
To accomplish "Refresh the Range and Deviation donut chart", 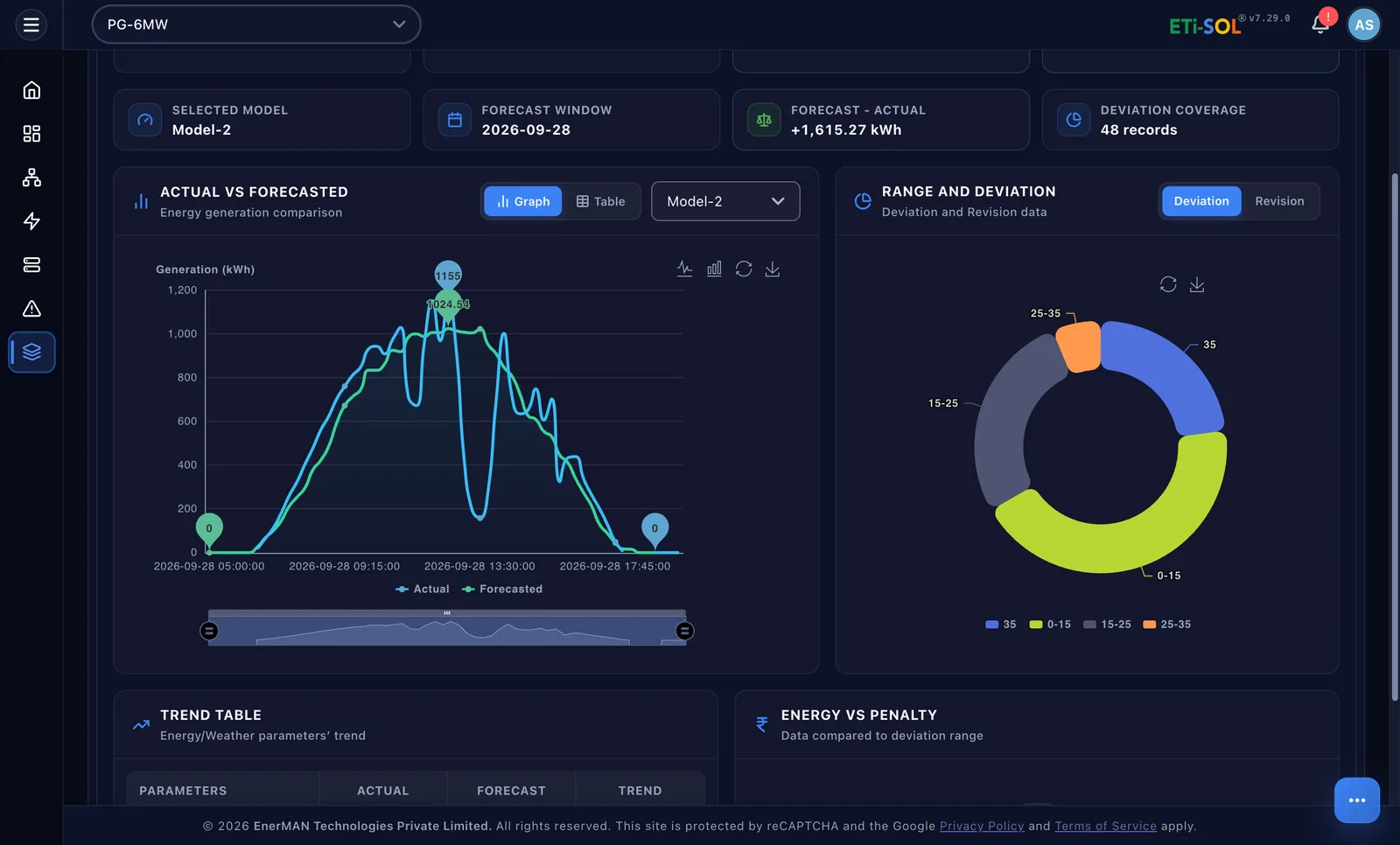I will (1168, 284).
